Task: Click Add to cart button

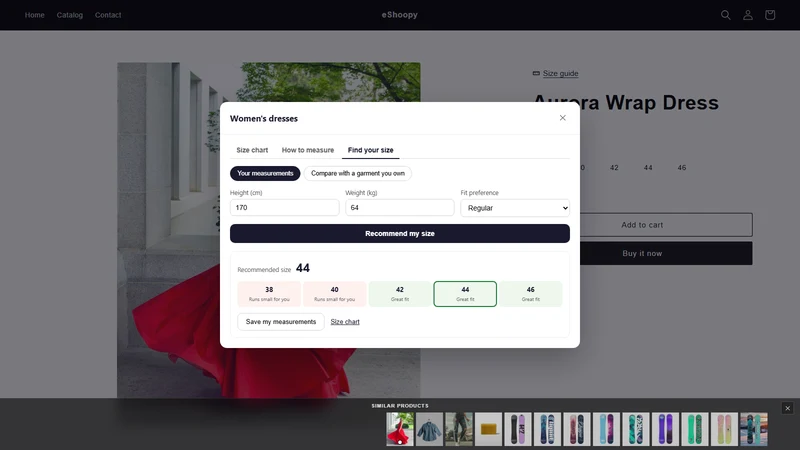Action: [x=666, y=225]
